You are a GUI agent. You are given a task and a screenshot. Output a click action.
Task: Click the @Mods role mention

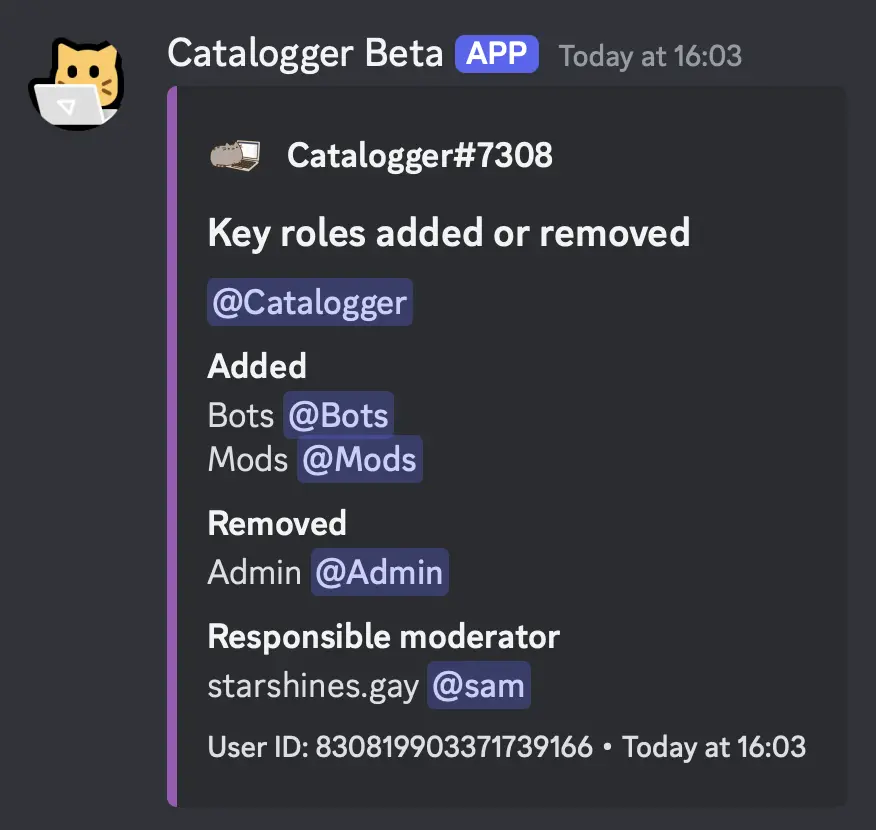tap(359, 459)
